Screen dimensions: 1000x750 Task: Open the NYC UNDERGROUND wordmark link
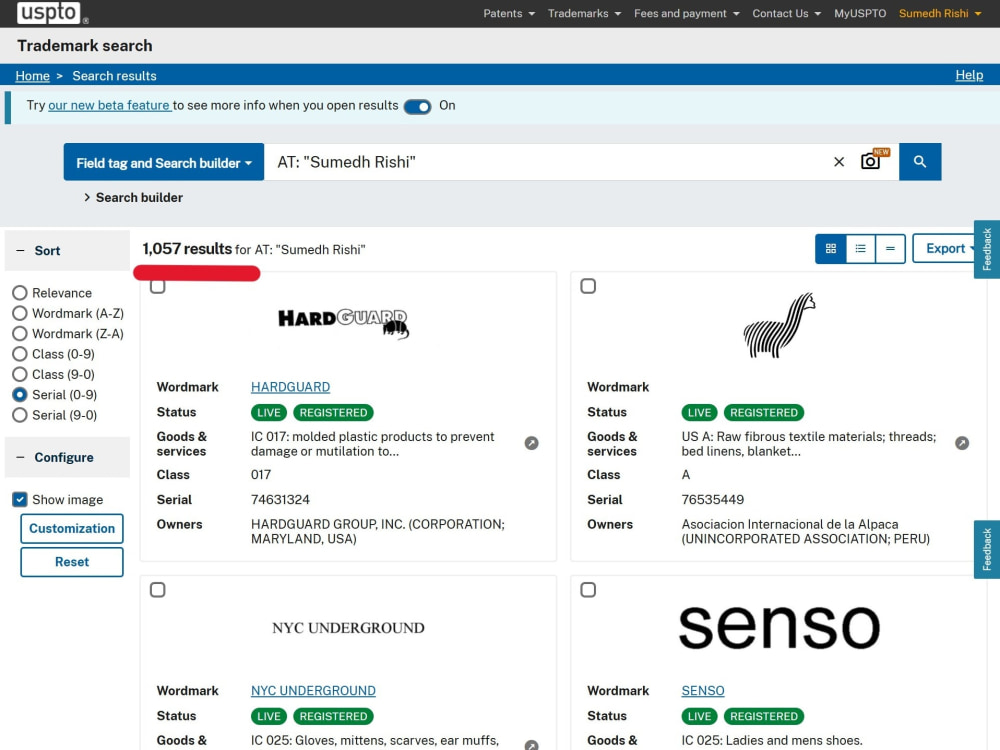click(x=313, y=691)
